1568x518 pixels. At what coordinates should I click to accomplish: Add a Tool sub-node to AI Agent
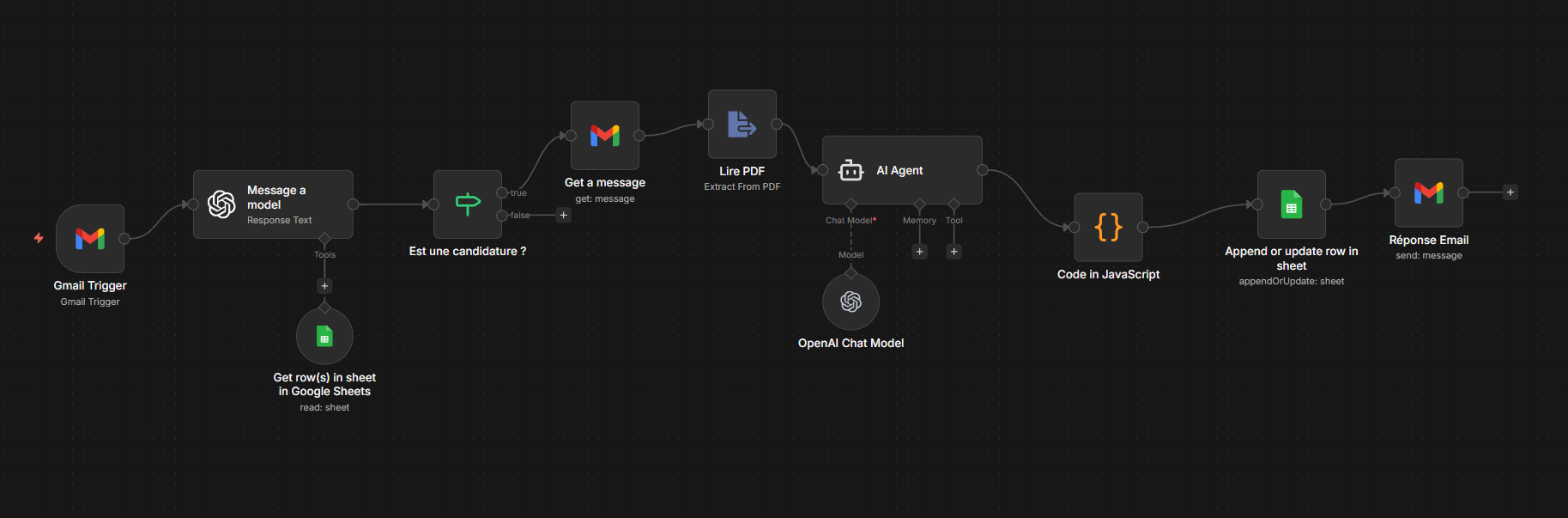coord(954,252)
